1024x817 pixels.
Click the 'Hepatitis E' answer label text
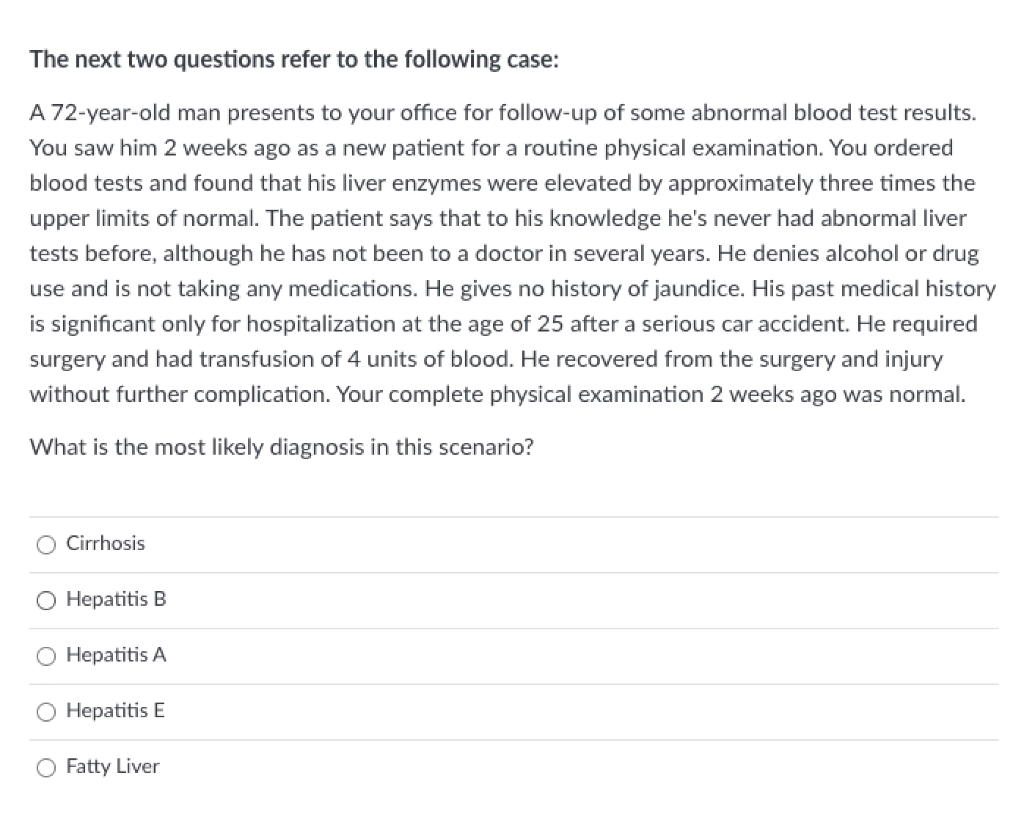[115, 711]
